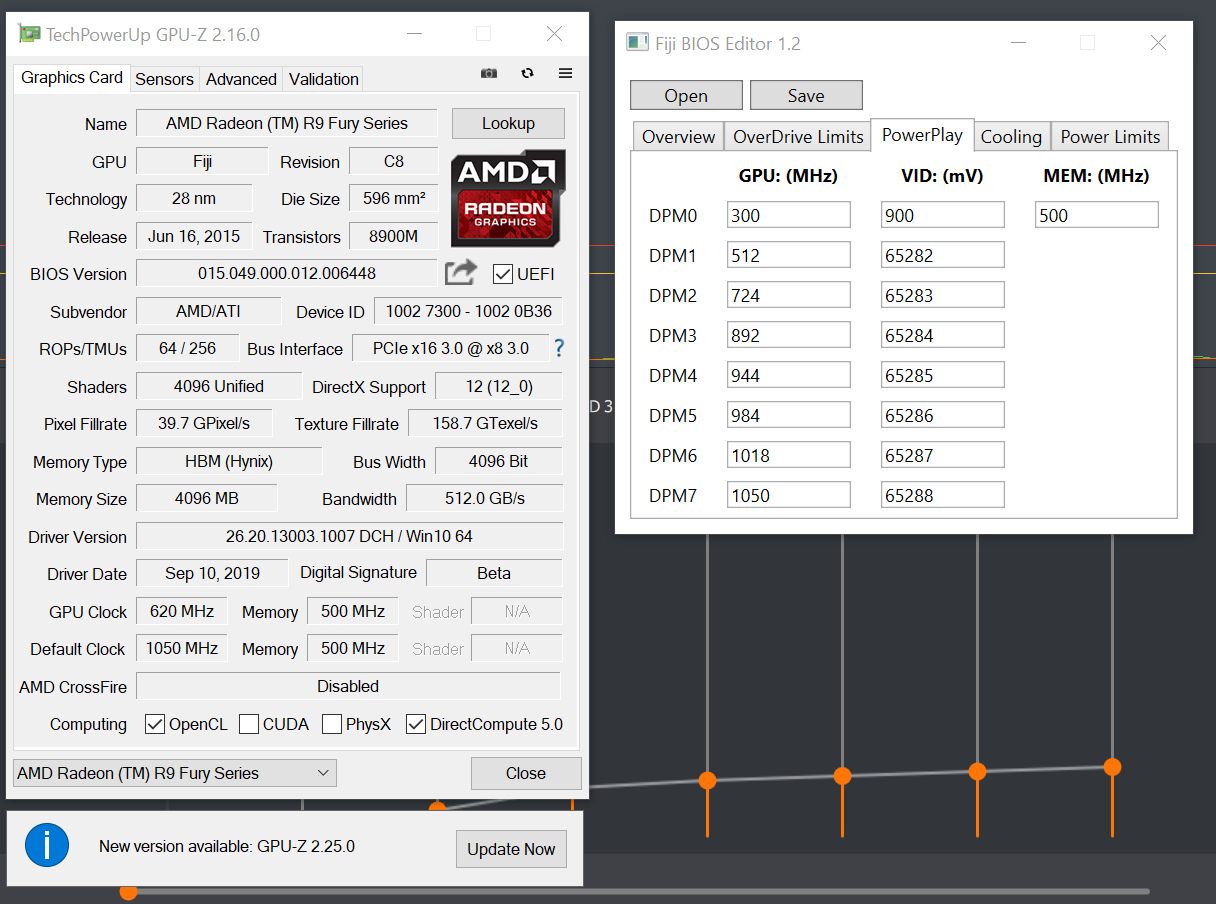Click the DPM7 VID field showing 65288

pos(943,495)
